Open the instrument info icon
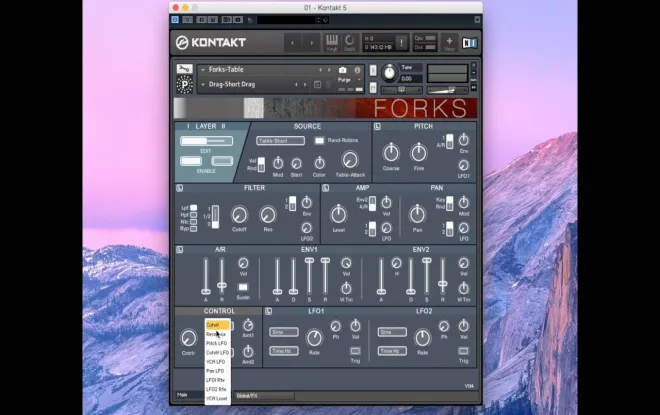Screen dimensions: 660x415 357,70
